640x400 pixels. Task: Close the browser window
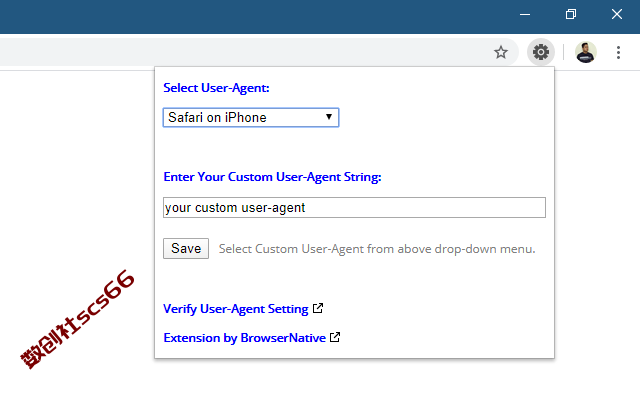pyautogui.click(x=617, y=15)
